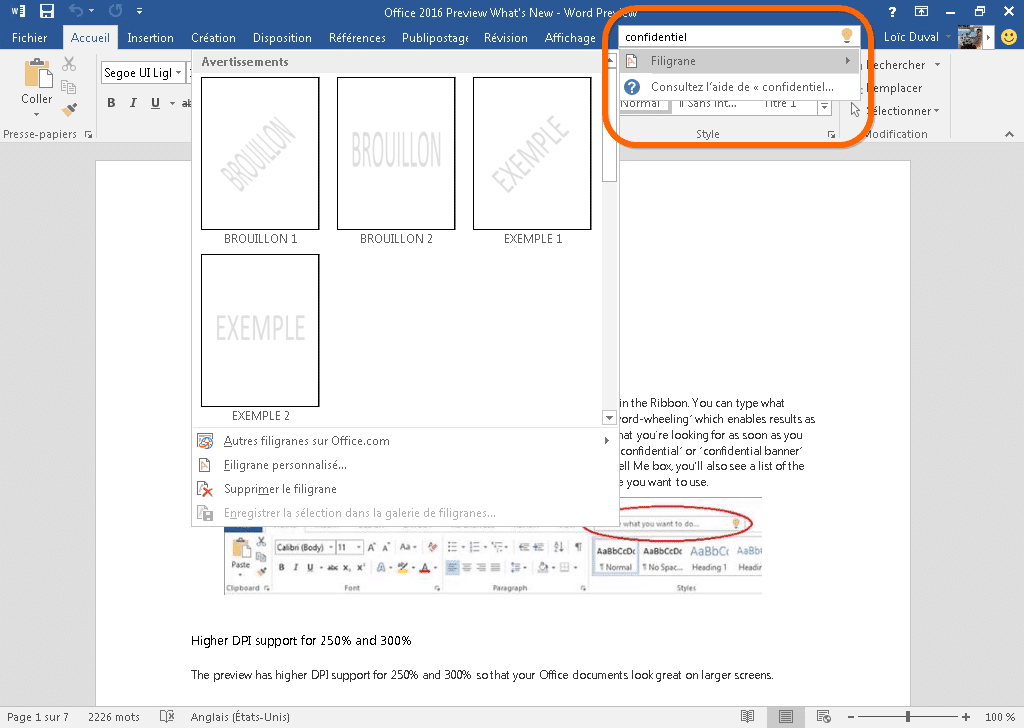Open ribbon display options icon
Screen dimensions: 1024x728
[921, 11]
